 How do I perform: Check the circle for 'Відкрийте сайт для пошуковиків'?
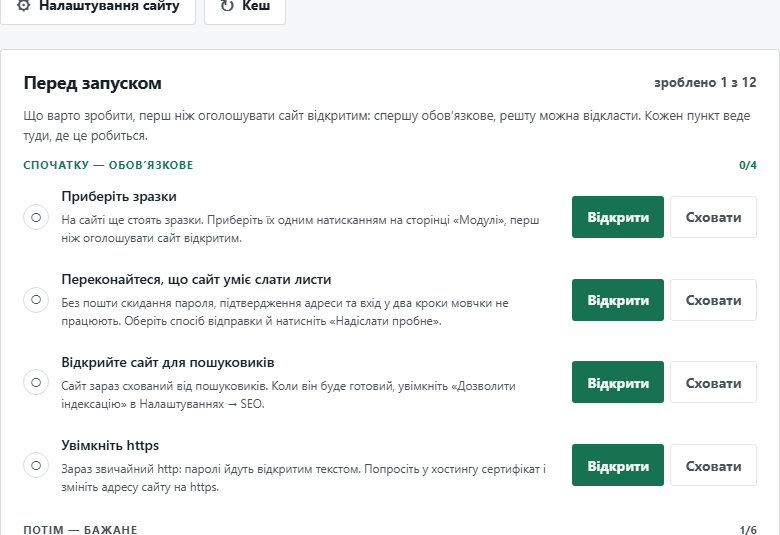click(36, 382)
